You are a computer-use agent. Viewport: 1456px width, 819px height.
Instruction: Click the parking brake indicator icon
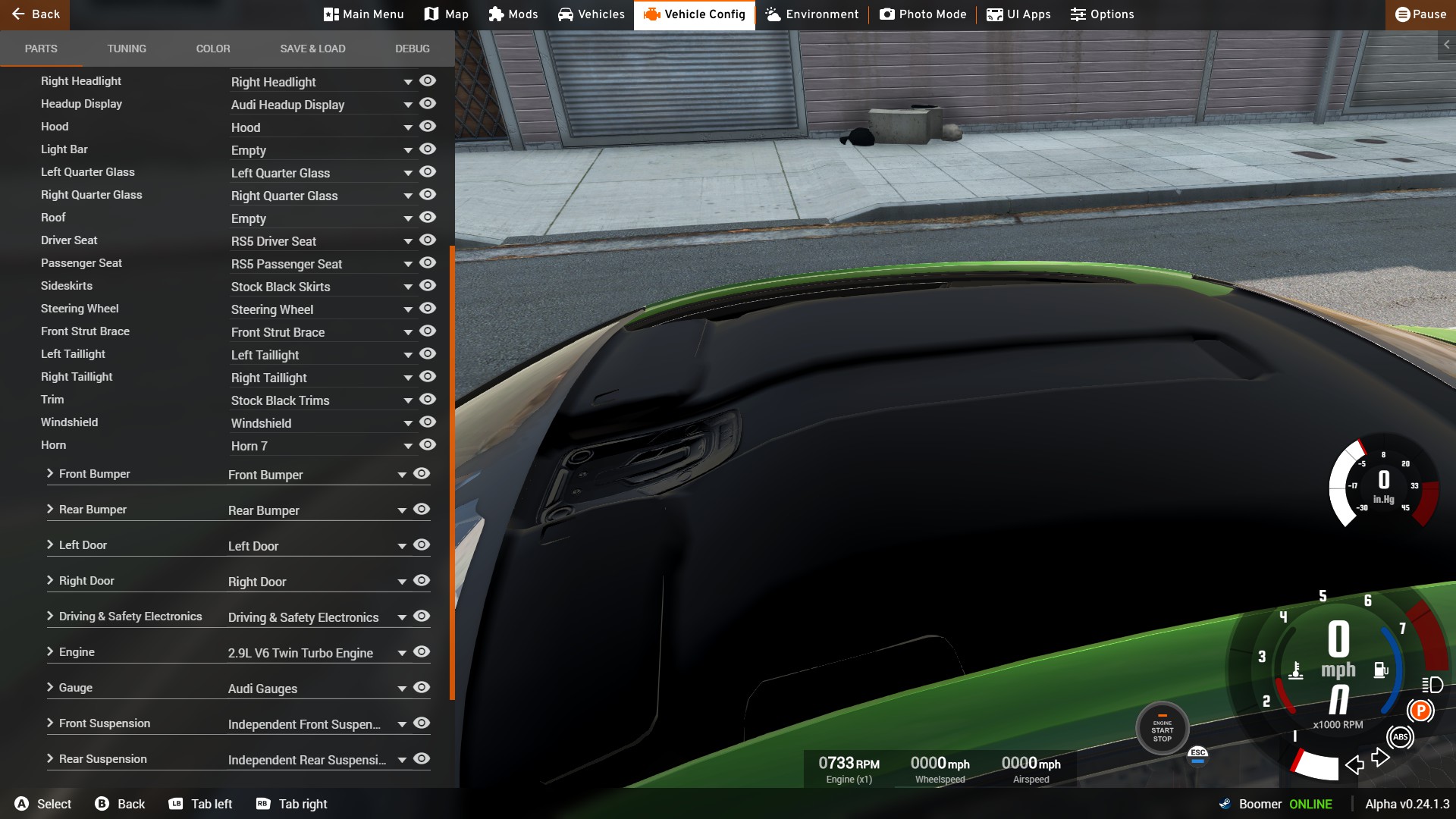click(x=1420, y=711)
